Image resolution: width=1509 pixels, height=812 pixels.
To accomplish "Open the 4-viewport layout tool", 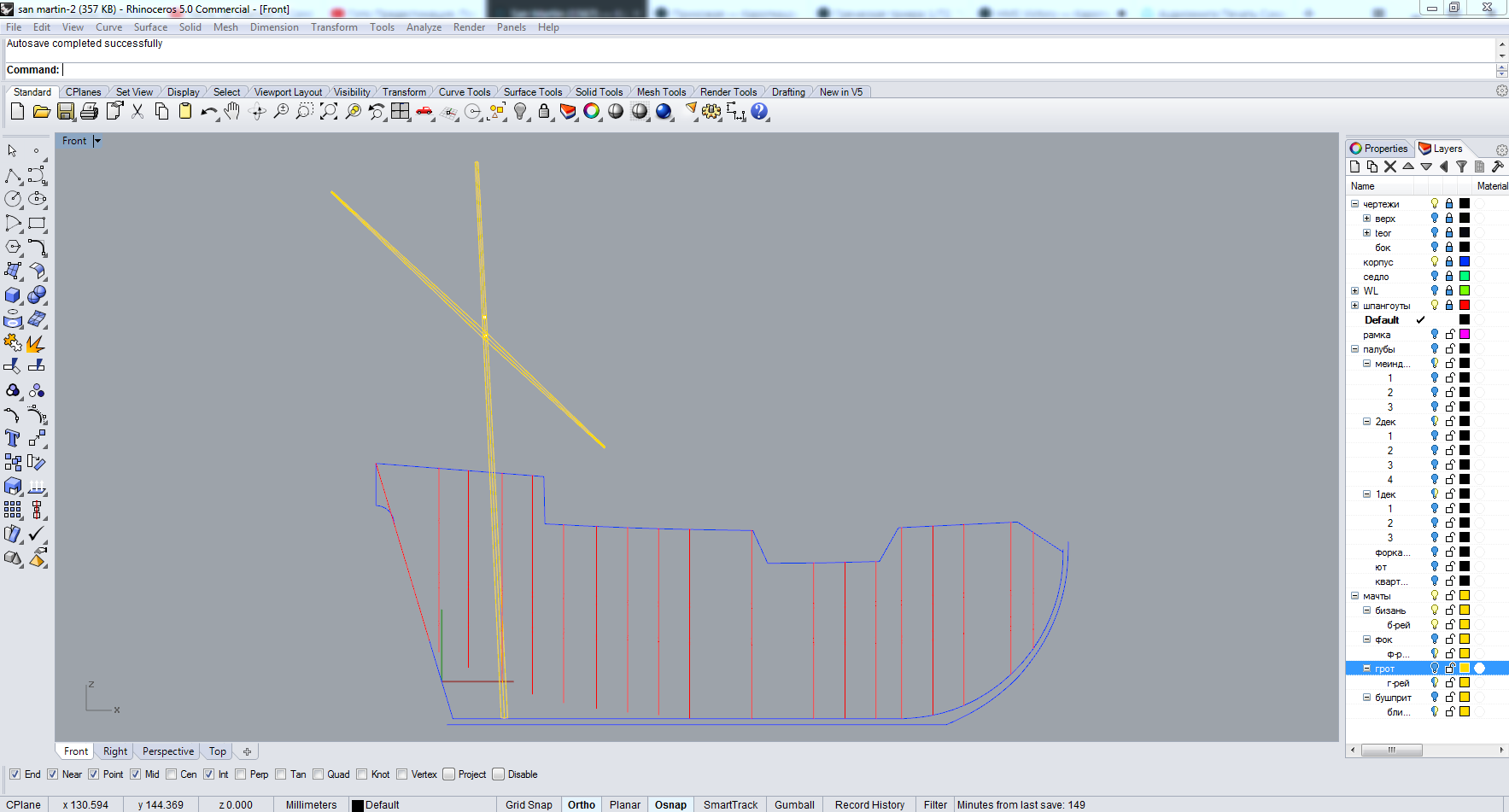I will pyautogui.click(x=401, y=112).
